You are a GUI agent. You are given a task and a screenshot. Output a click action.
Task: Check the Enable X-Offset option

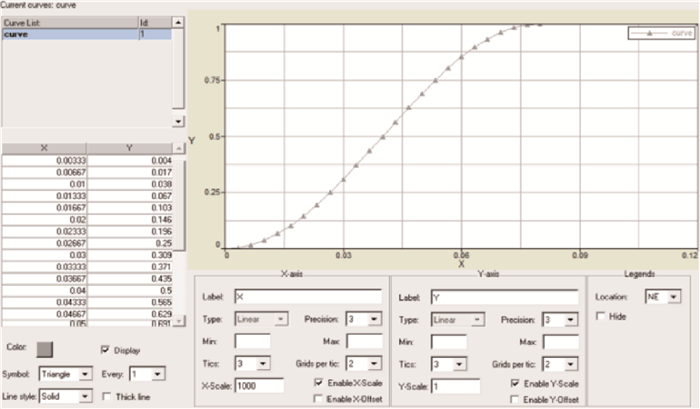tap(320, 399)
